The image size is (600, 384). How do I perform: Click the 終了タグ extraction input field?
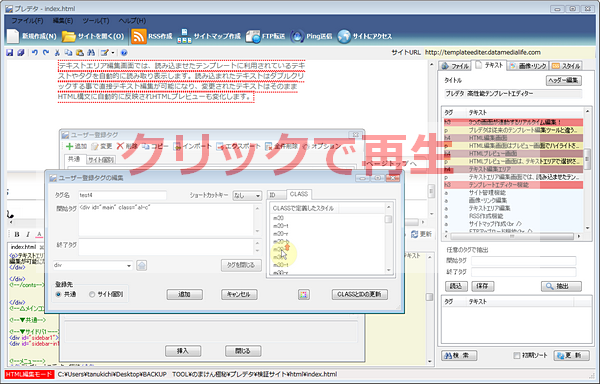click(x=523, y=272)
